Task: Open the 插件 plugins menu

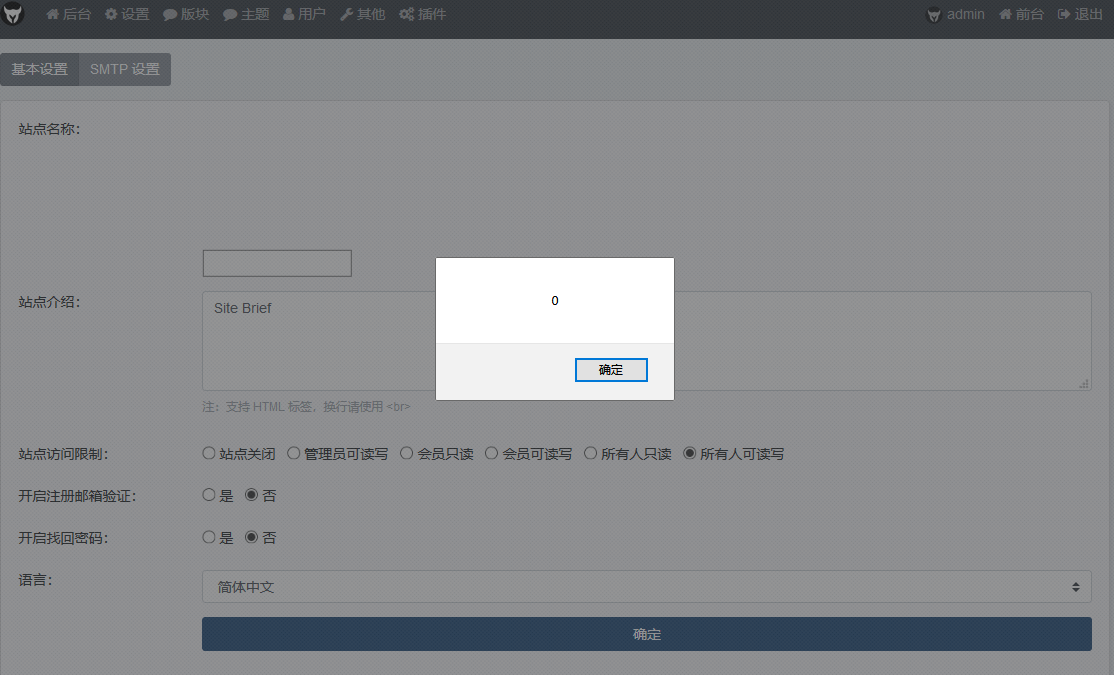Action: click(422, 14)
